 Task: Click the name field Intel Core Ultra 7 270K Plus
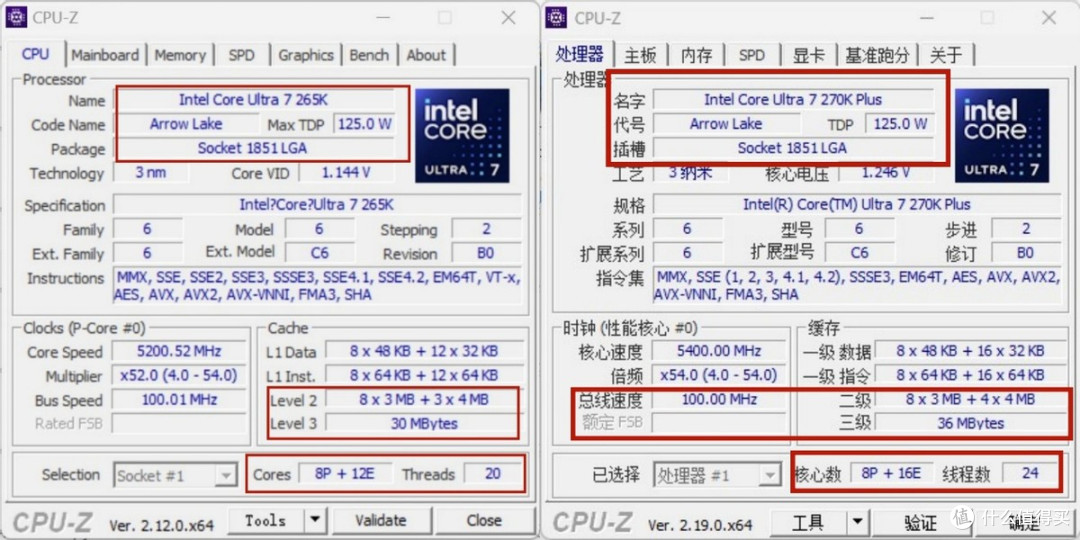tap(793, 100)
